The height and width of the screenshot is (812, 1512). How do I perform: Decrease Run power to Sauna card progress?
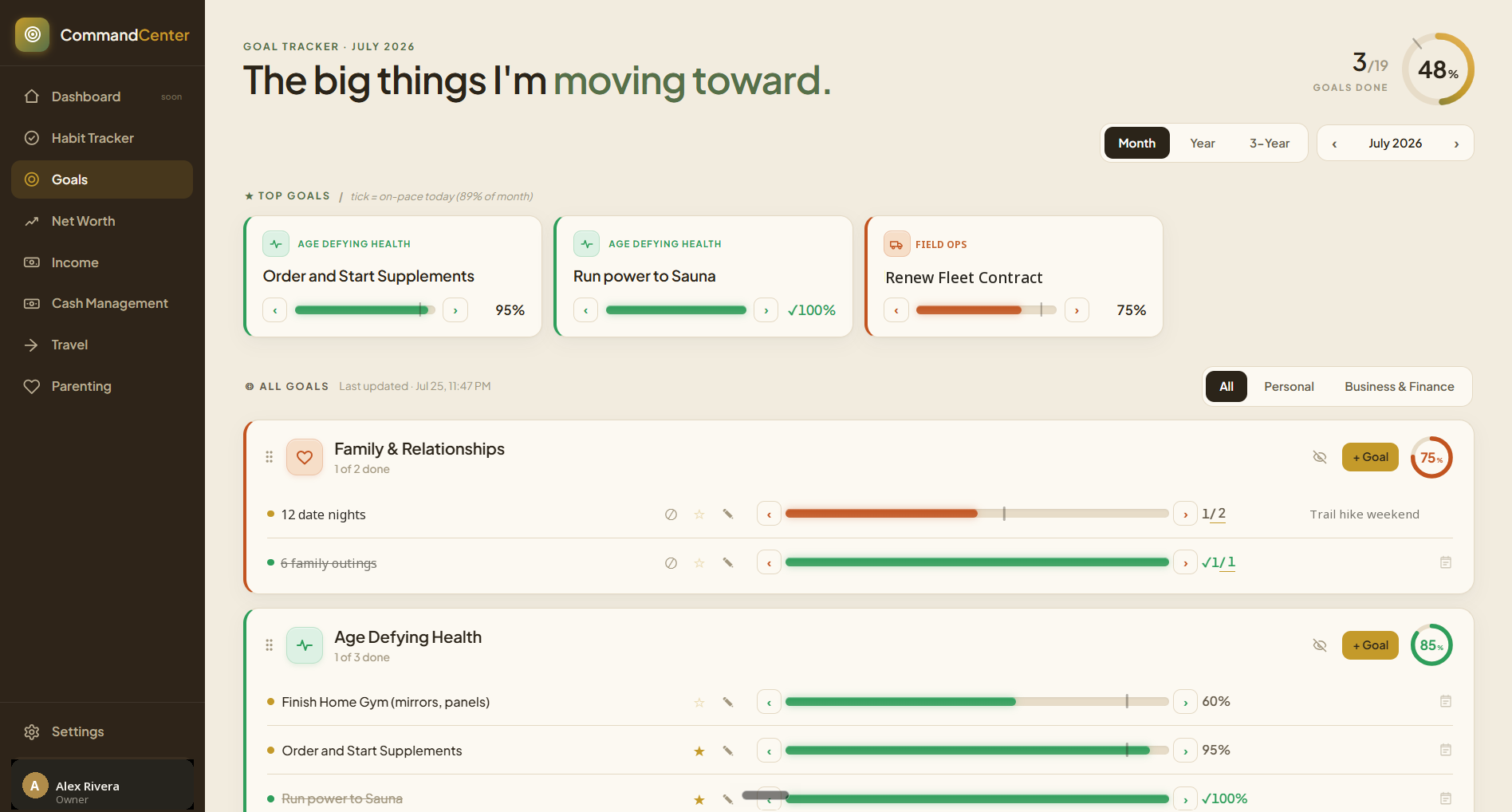[x=586, y=310]
